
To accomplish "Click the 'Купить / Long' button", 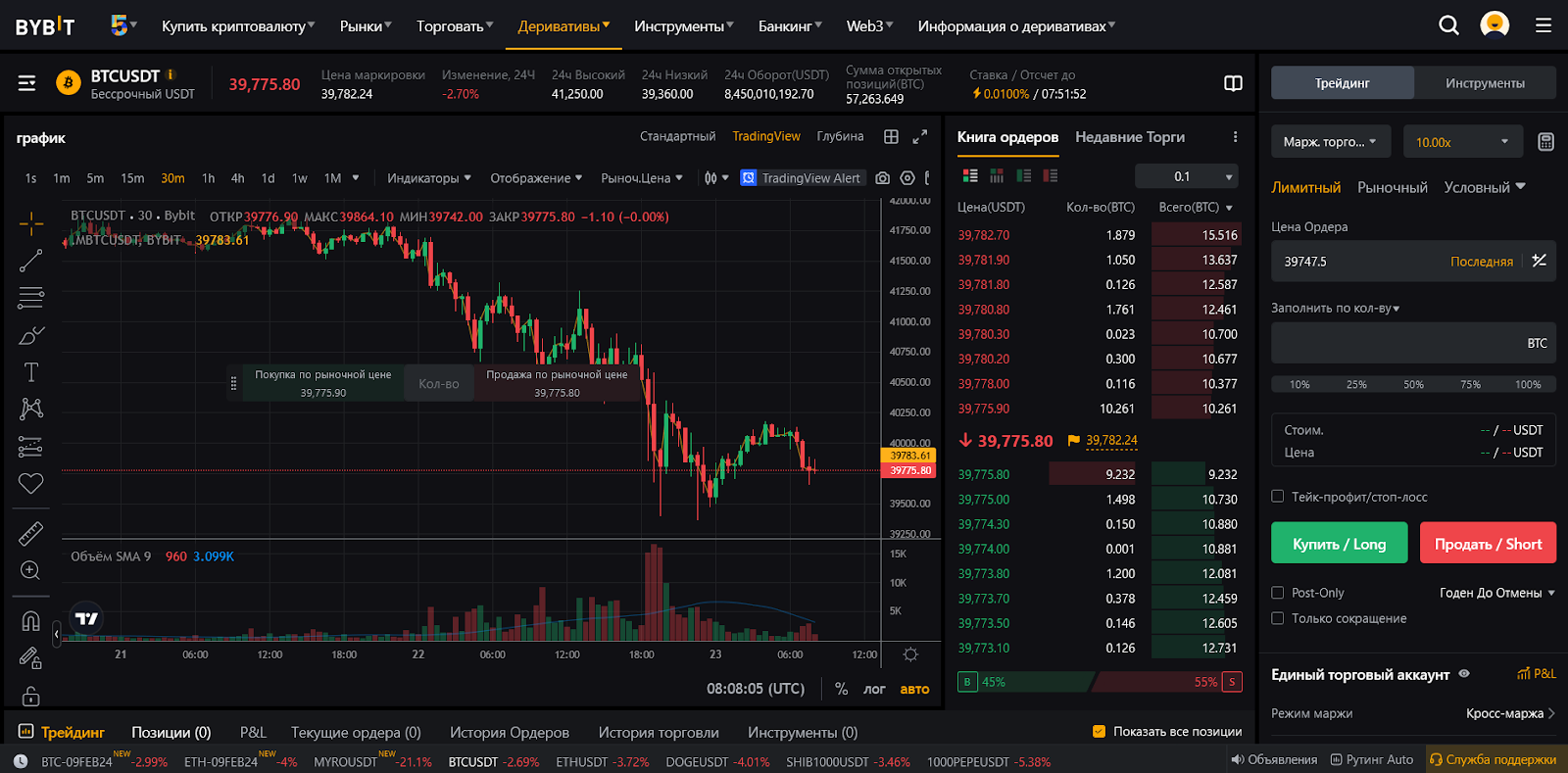I will click(x=1340, y=543).
